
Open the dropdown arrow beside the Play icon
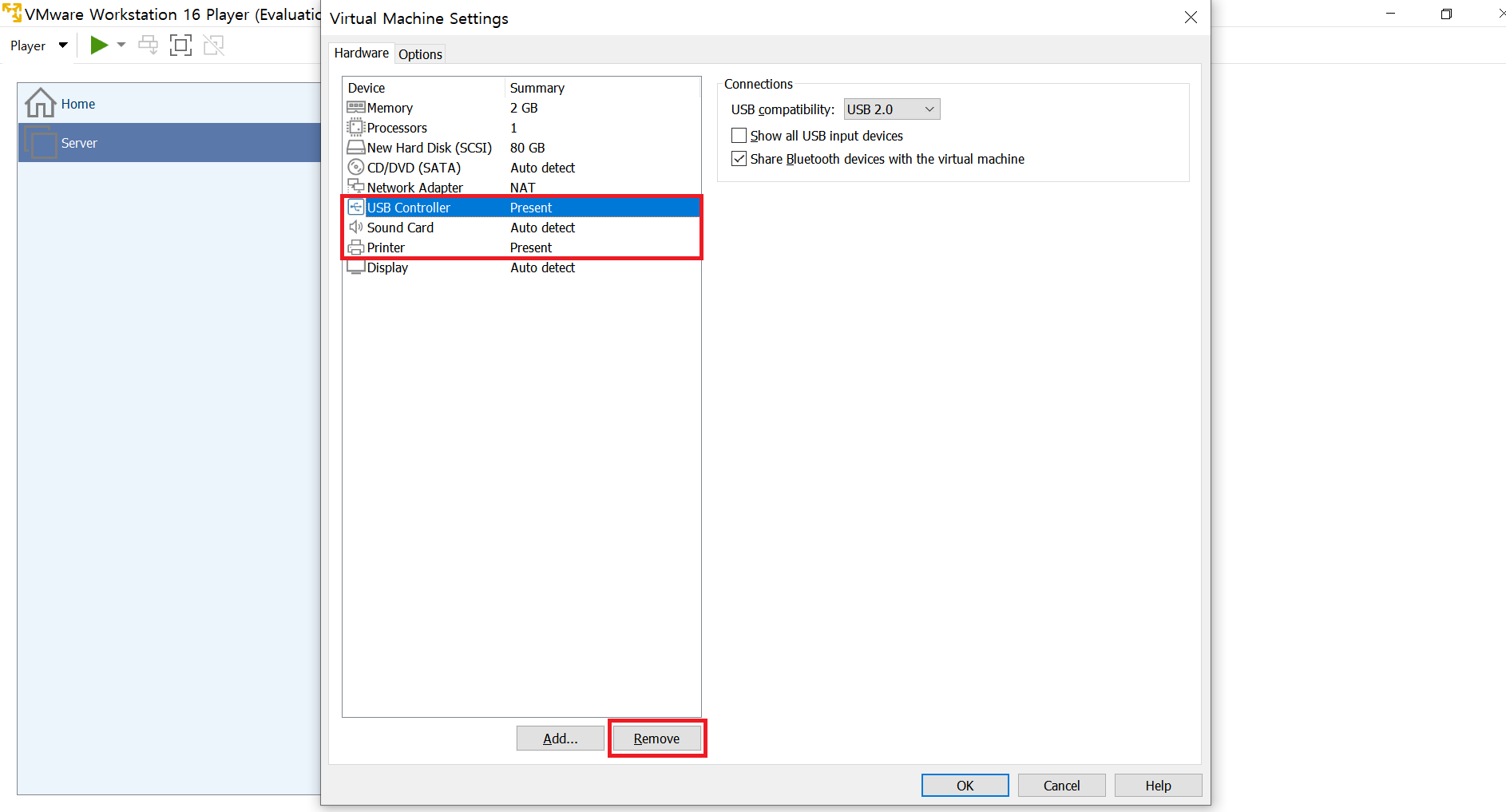[x=121, y=45]
